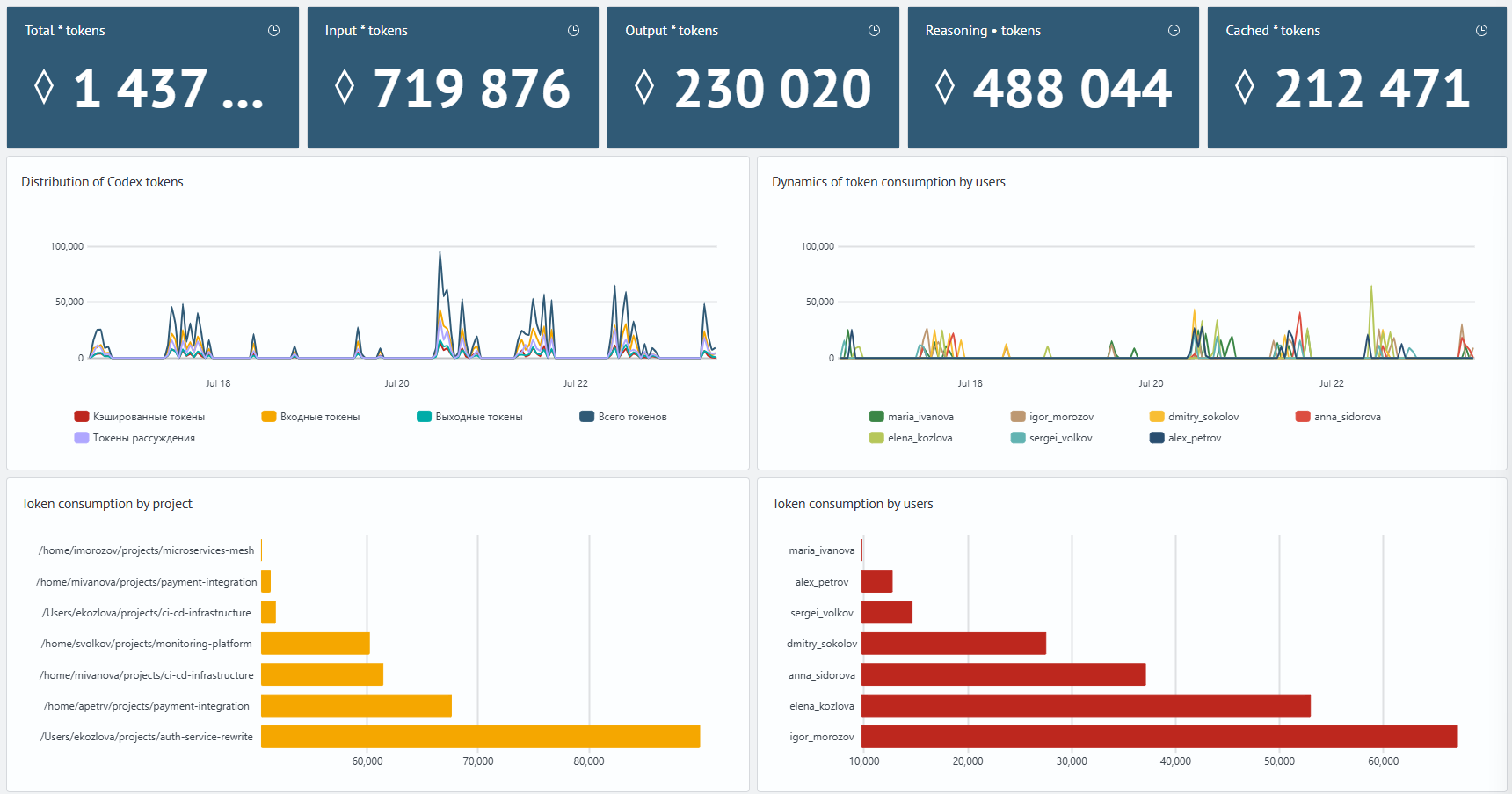Image resolution: width=1512 pixels, height=794 pixels.
Task: Click the diamond icon on Total tokens card
Action: tap(44, 87)
